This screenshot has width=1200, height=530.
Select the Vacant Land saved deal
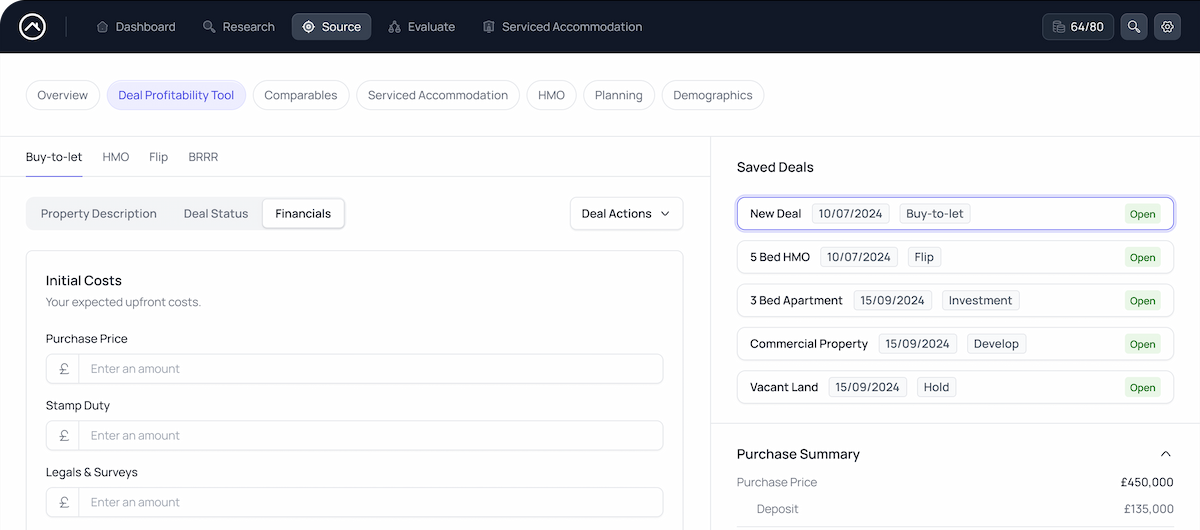tap(955, 387)
